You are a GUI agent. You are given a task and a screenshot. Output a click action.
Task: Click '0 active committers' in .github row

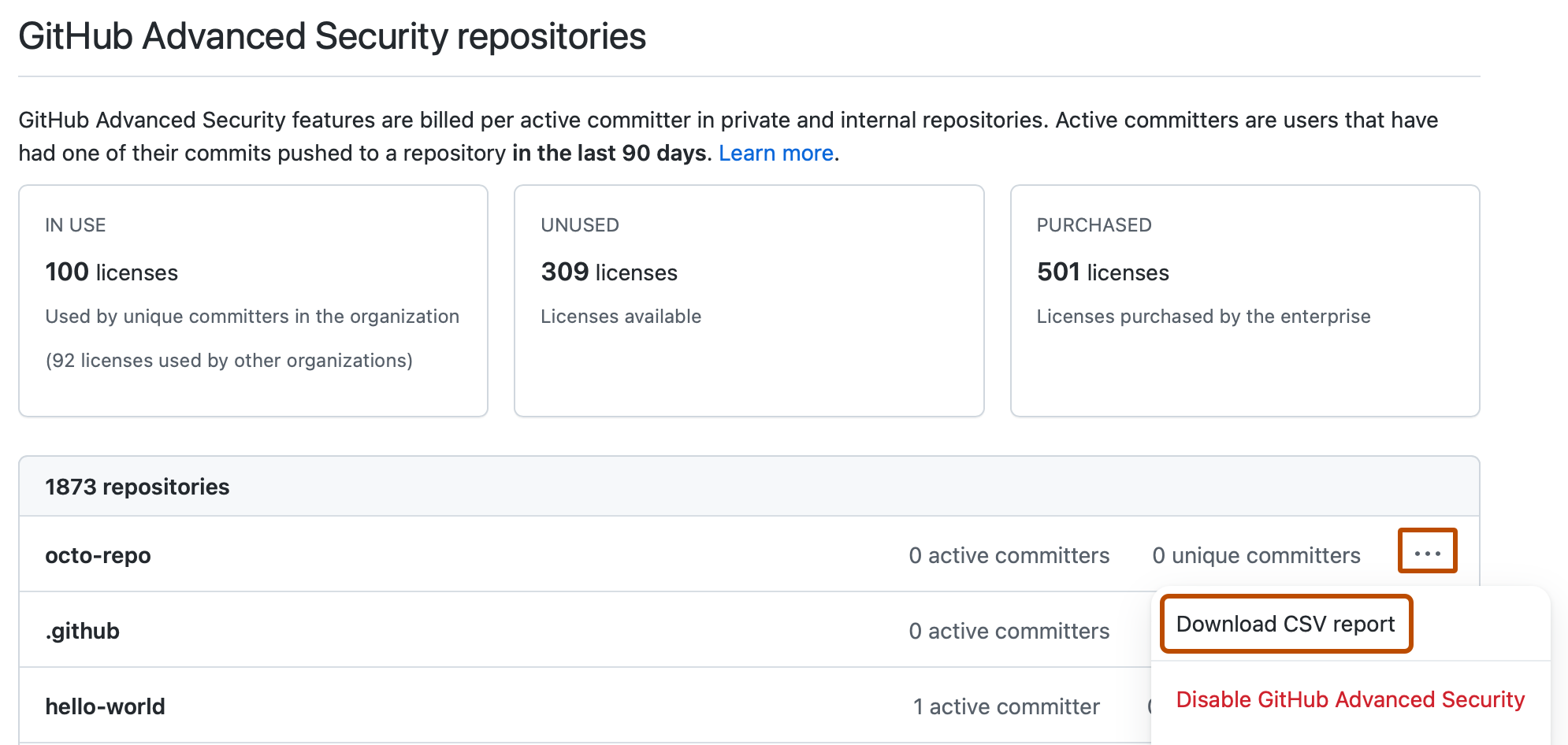coord(1009,631)
